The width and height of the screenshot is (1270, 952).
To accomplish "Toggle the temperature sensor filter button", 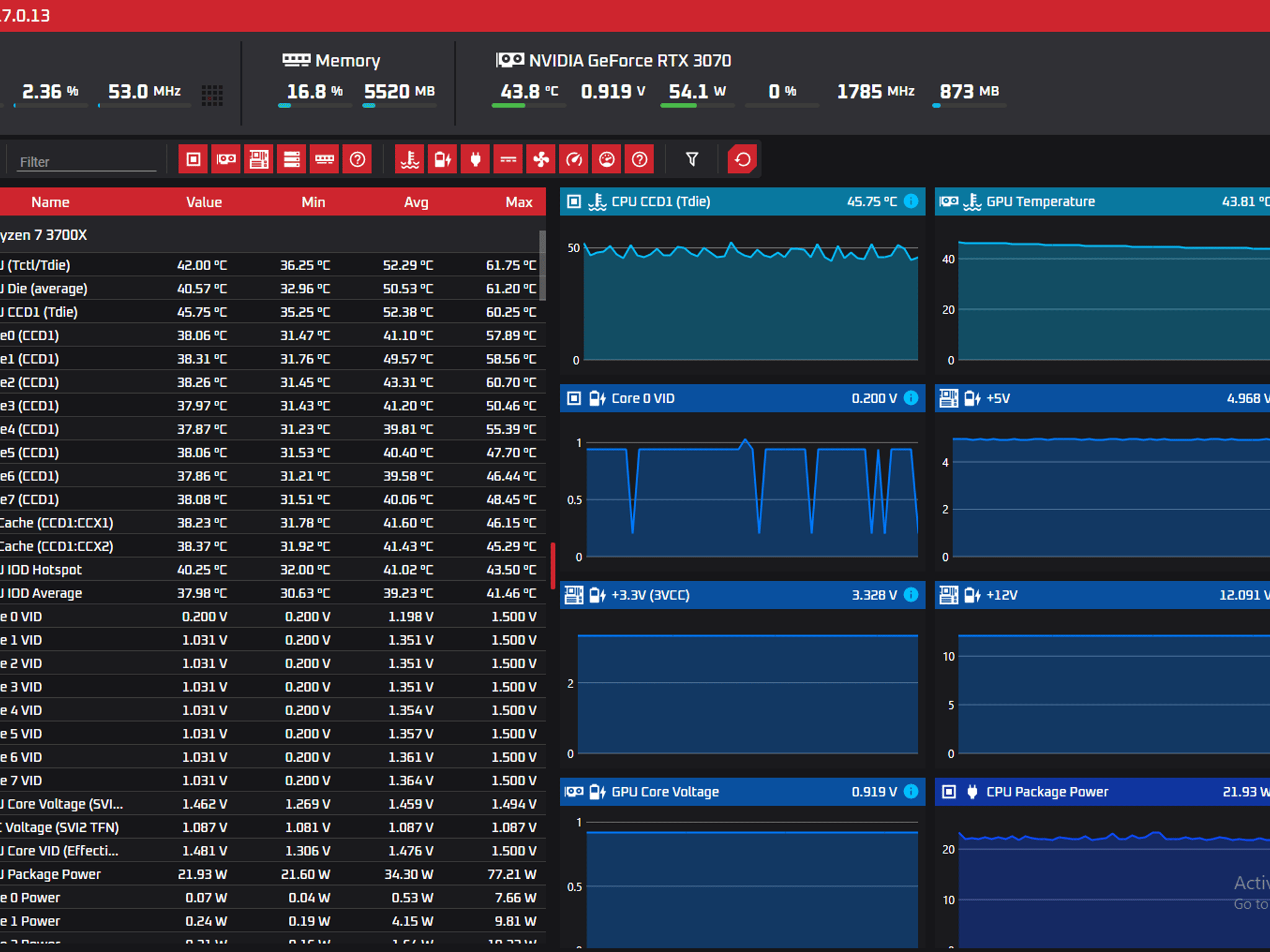I will tap(409, 160).
